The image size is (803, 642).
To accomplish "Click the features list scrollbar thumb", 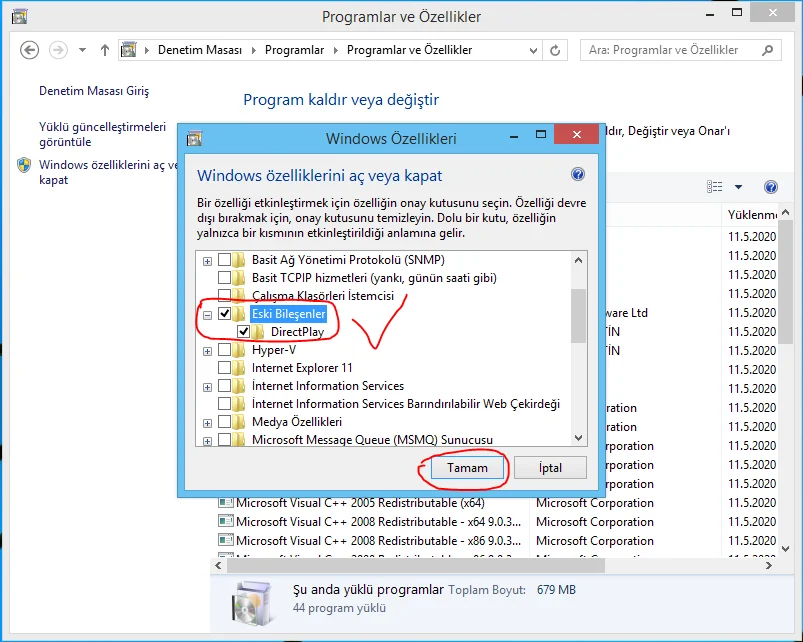I will (578, 315).
